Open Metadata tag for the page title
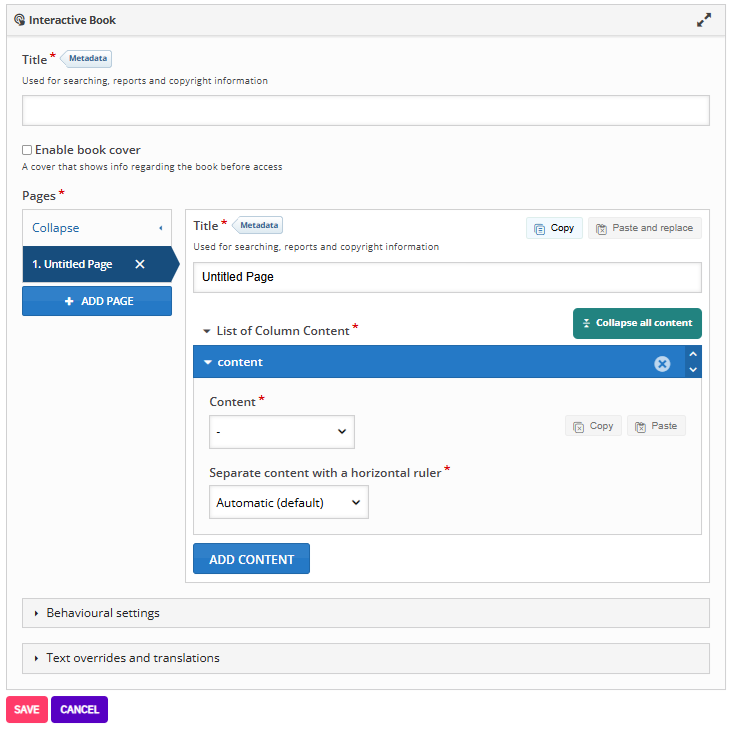This screenshot has height=729, width=729. pyautogui.click(x=259, y=226)
